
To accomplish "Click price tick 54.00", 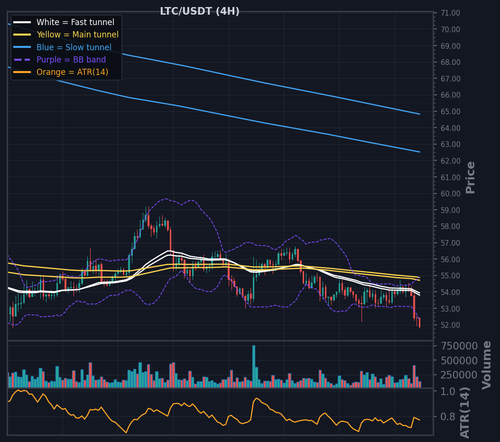I will pyautogui.click(x=450, y=292).
